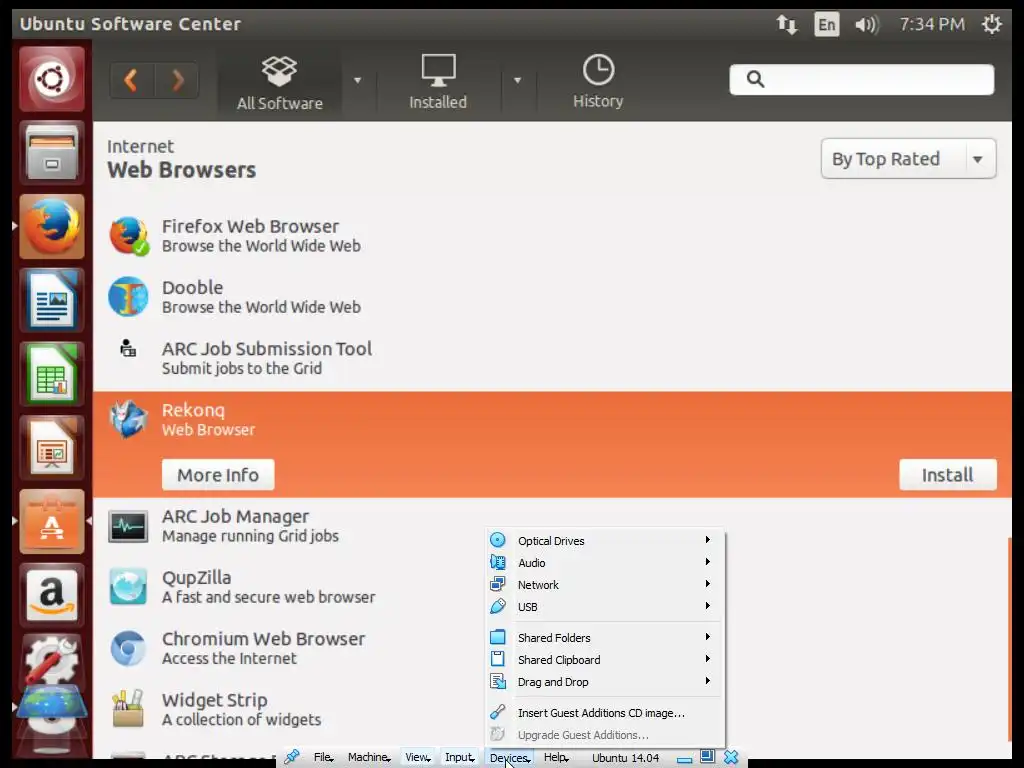Select ARC Job Submission Tool entry
Viewport: 1024px width, 768px height.
[552, 359]
